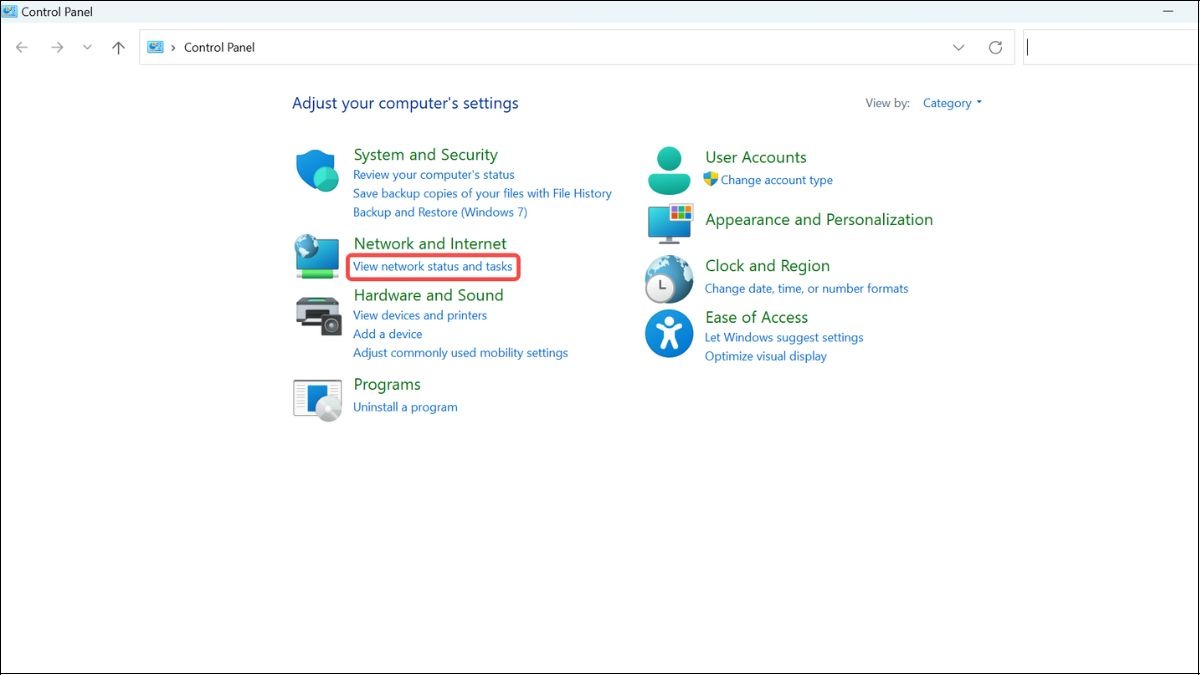Open the Appearance and Personalization monitor icon

click(670, 223)
